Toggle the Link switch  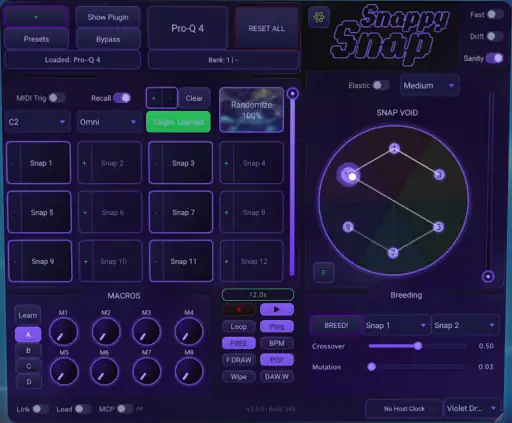pyautogui.click(x=40, y=409)
